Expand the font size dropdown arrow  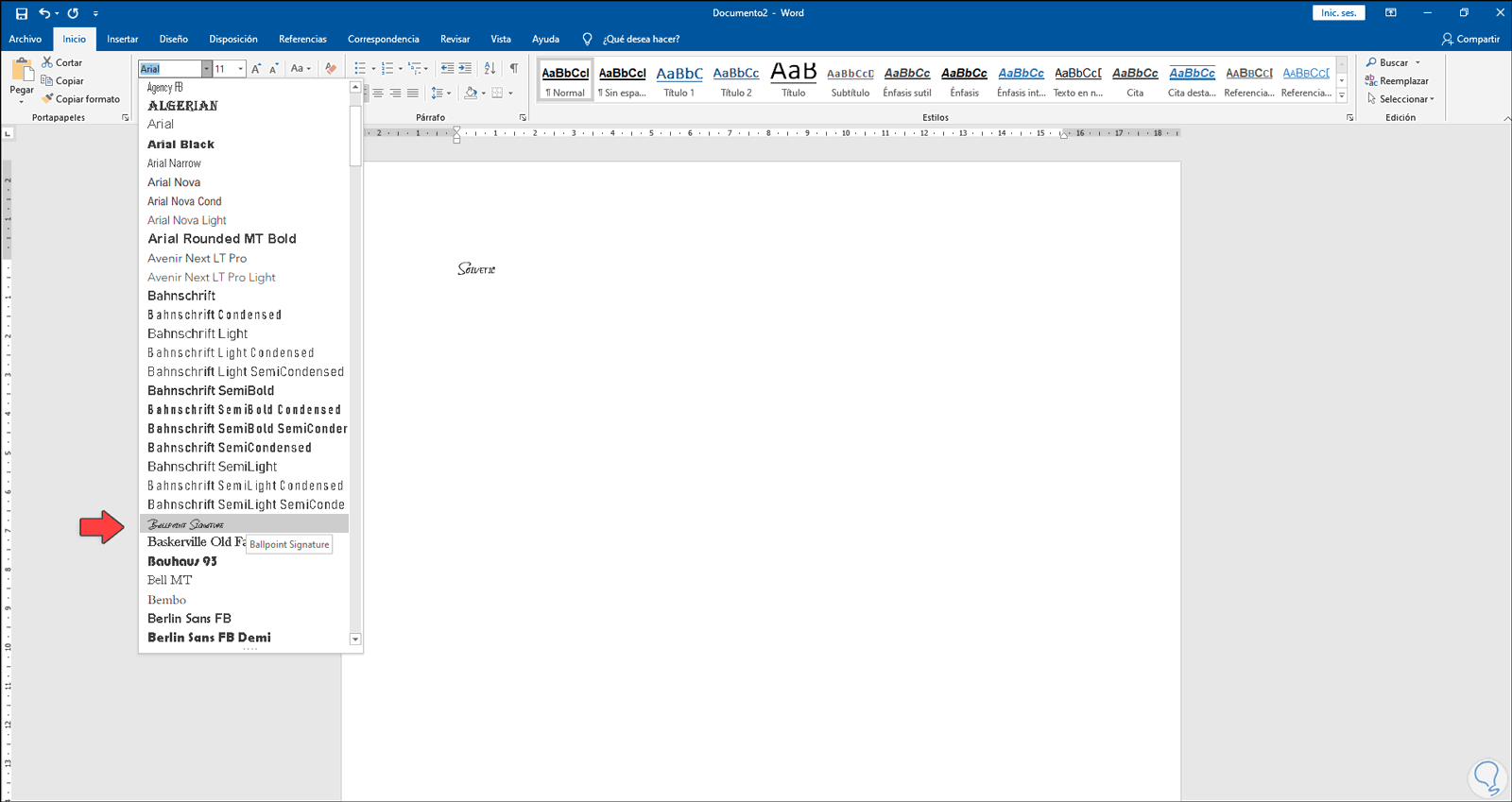241,69
